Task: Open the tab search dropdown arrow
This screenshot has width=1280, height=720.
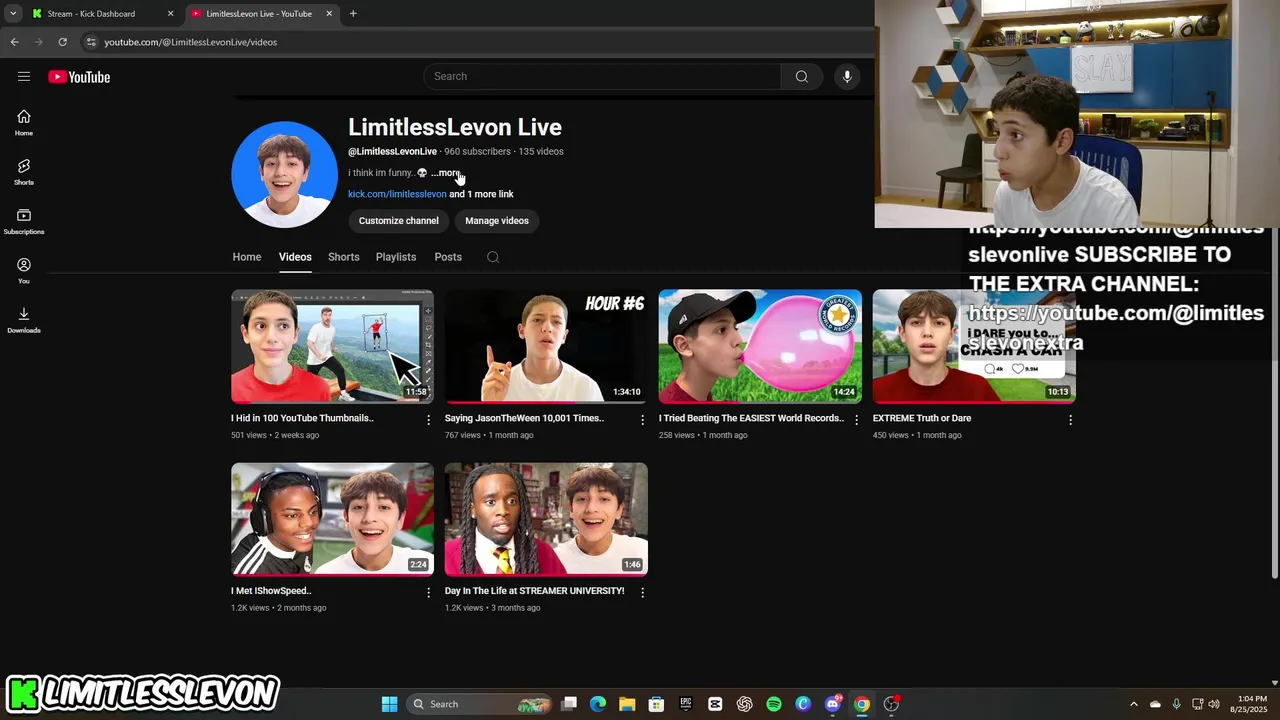Action: pos(12,14)
